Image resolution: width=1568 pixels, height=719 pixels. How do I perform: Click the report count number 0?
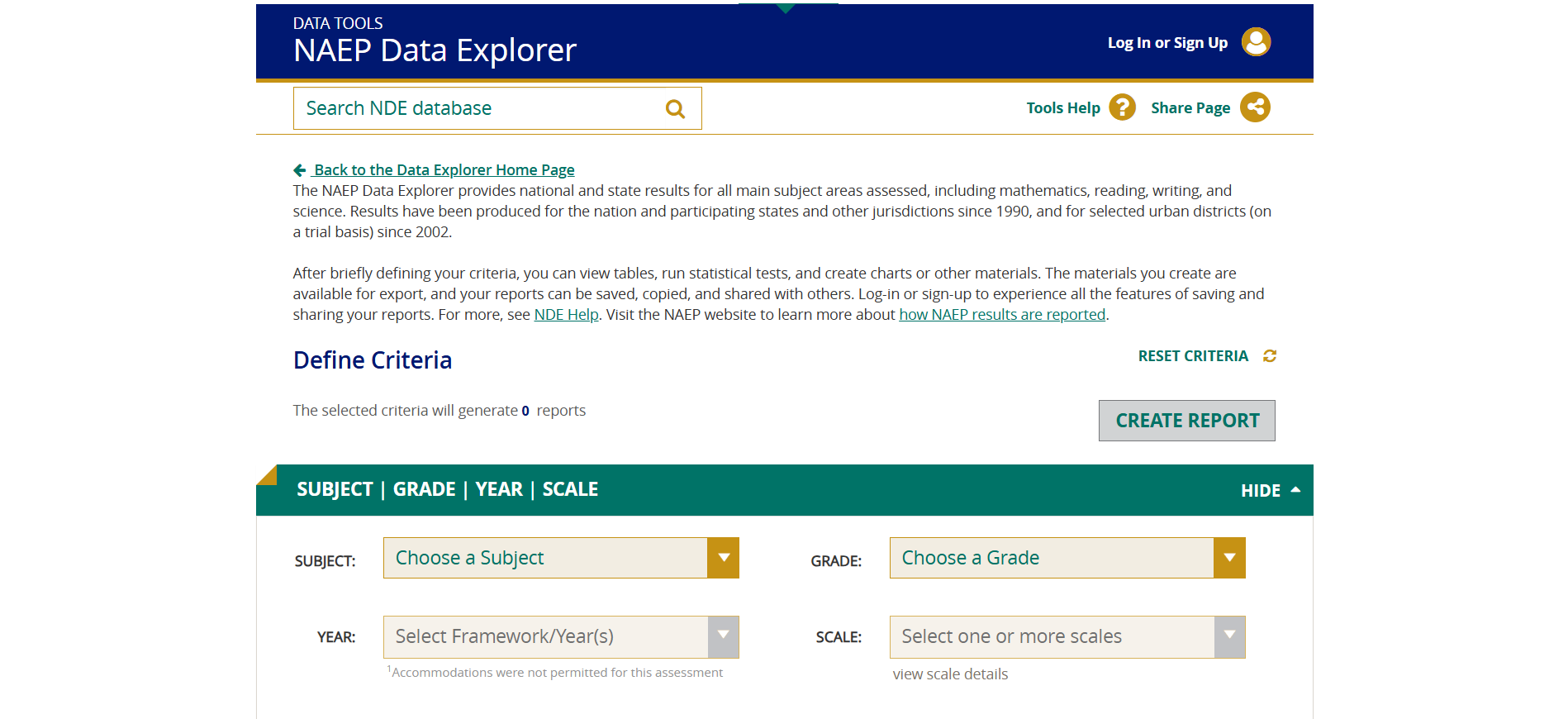tap(525, 411)
